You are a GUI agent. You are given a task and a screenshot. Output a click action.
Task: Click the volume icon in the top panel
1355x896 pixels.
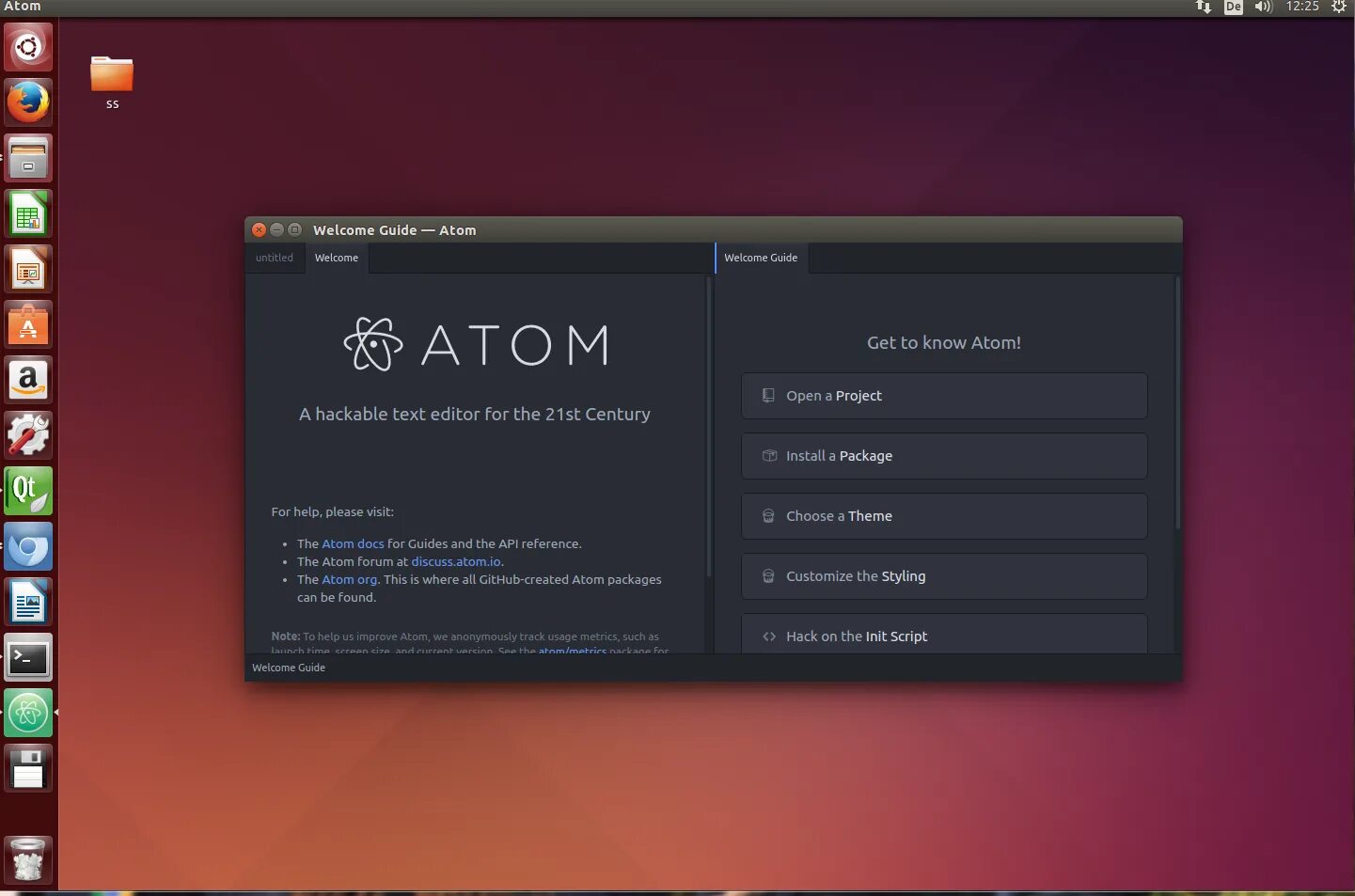point(1264,7)
